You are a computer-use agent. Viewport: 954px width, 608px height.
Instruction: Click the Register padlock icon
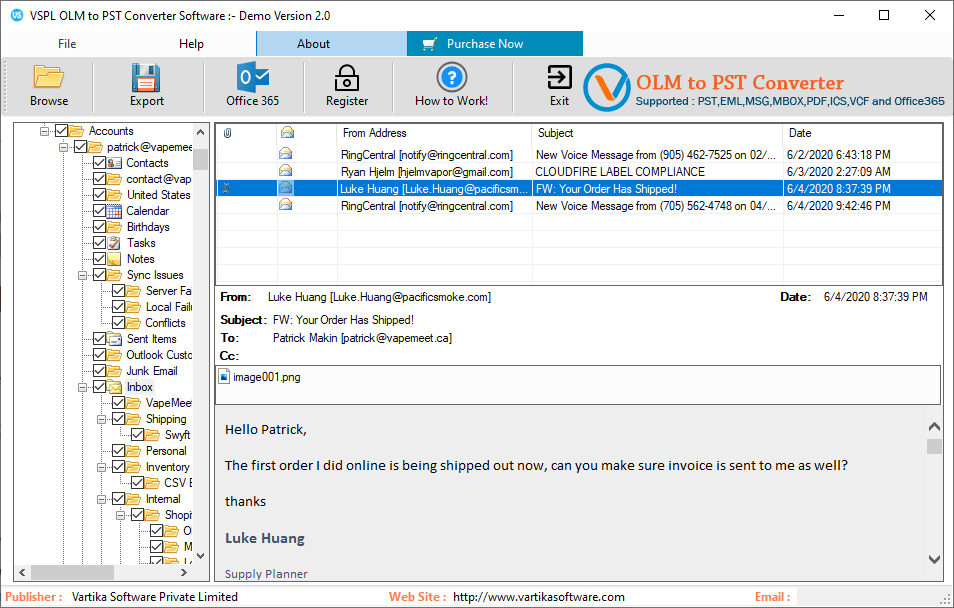click(347, 78)
